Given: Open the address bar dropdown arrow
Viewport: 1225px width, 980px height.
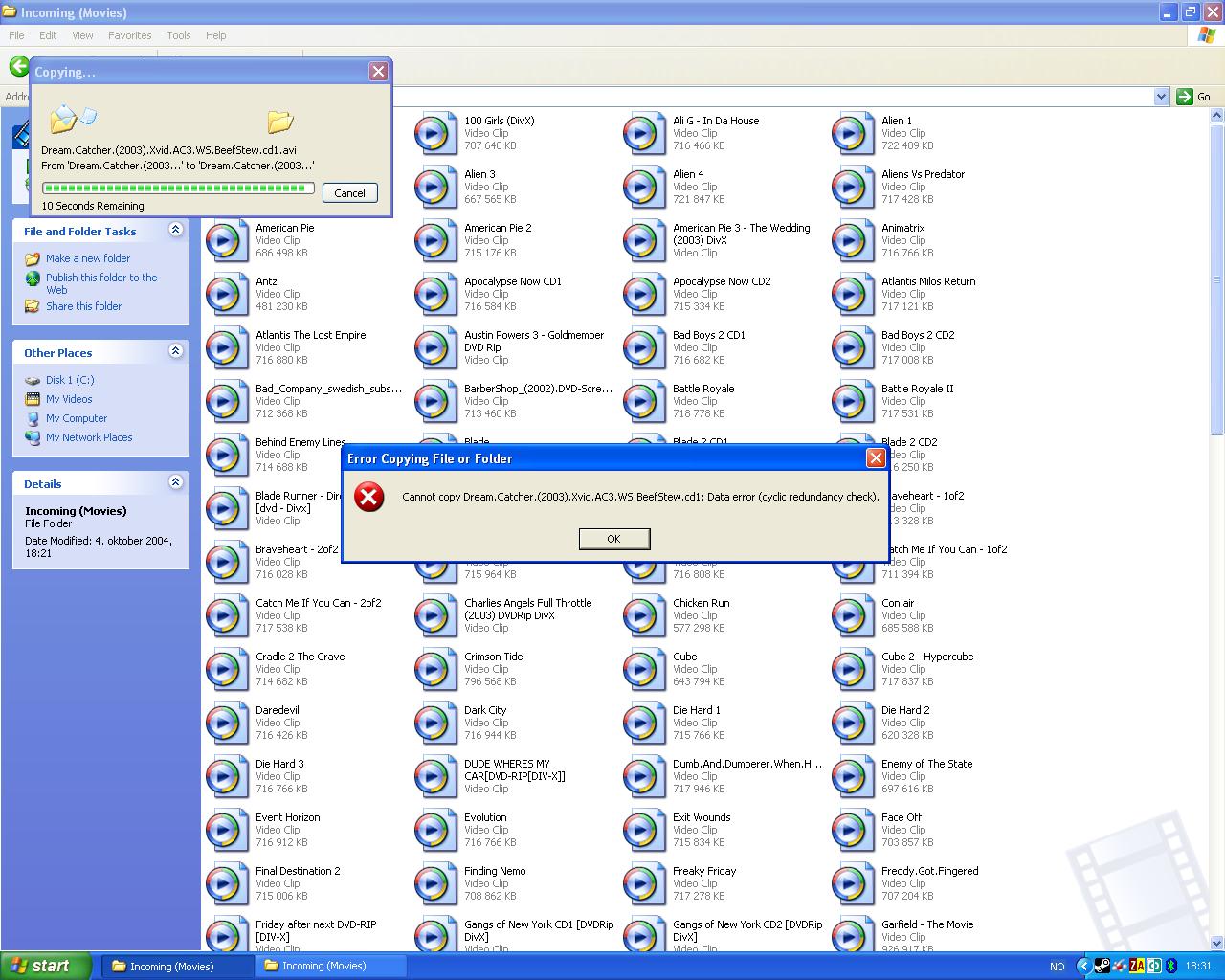Looking at the screenshot, I should 1161,97.
